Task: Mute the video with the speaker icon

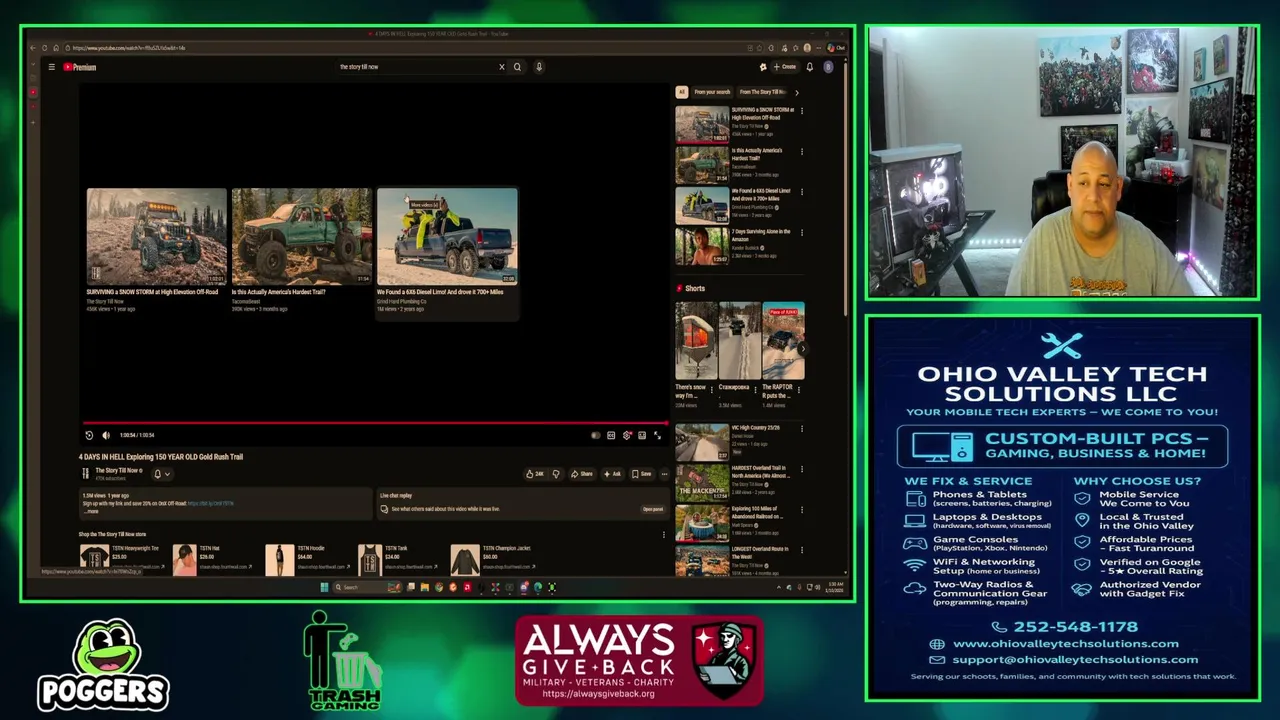Action: pyautogui.click(x=106, y=435)
